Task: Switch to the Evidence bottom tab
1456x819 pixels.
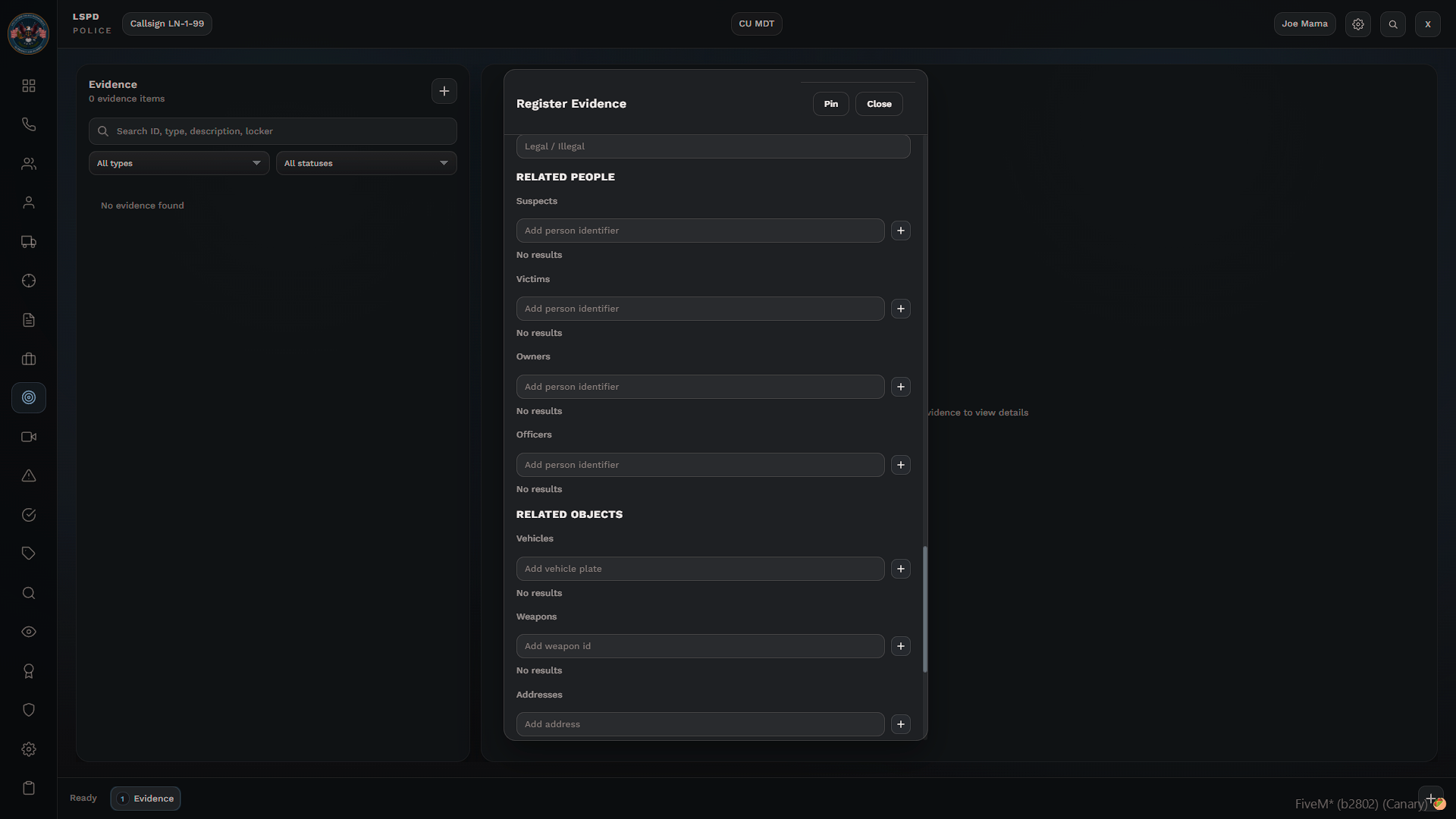Action: click(146, 799)
